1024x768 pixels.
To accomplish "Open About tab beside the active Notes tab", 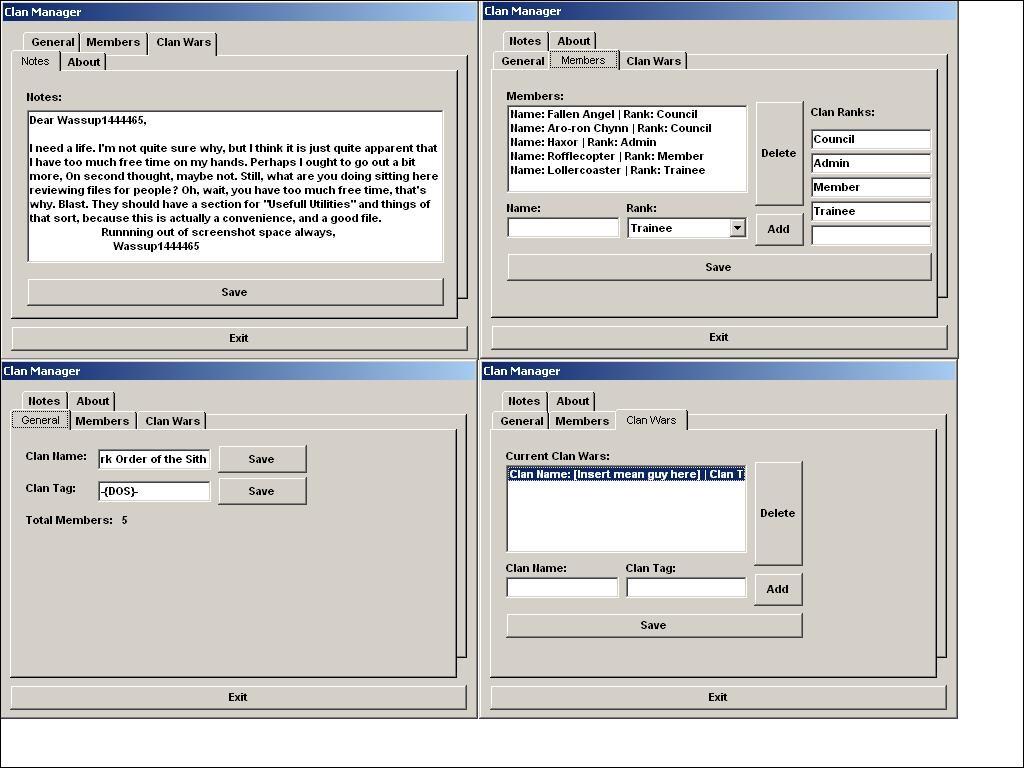I will pos(83,62).
